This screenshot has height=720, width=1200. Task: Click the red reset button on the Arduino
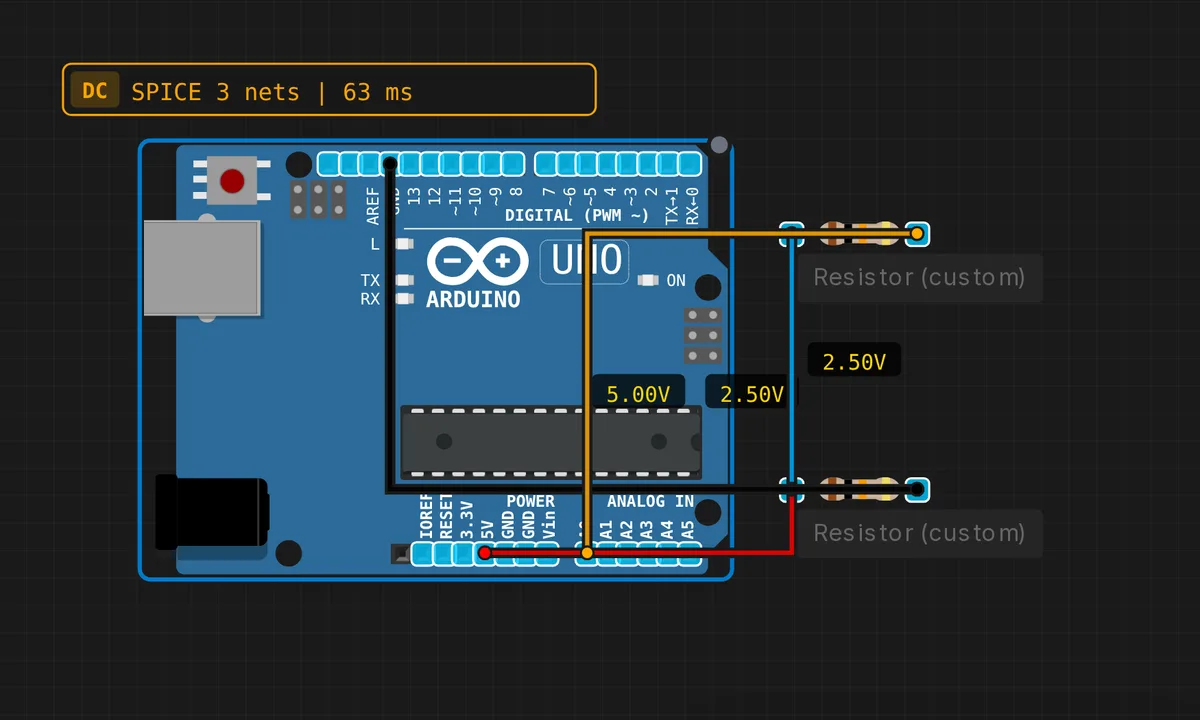232,181
